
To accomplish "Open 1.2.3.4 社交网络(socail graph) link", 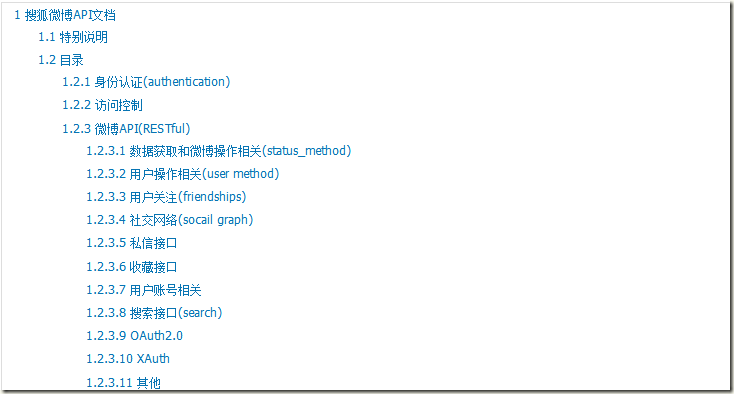I will 169,219.
